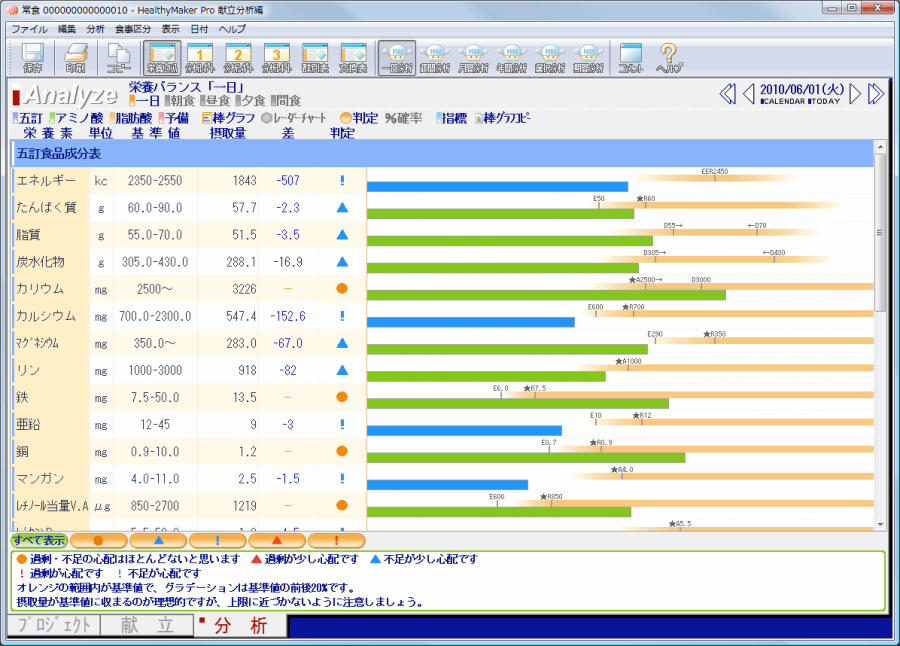900x646 pixels.
Task: Click 棒グラフコピー bar graph copy icon
Action: click(503, 118)
